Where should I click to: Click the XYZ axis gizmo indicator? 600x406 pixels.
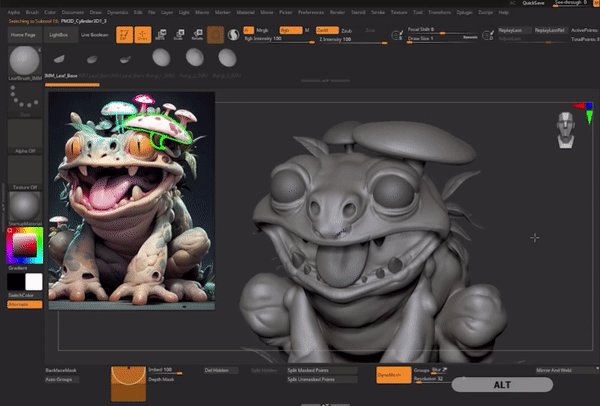[x=584, y=112]
